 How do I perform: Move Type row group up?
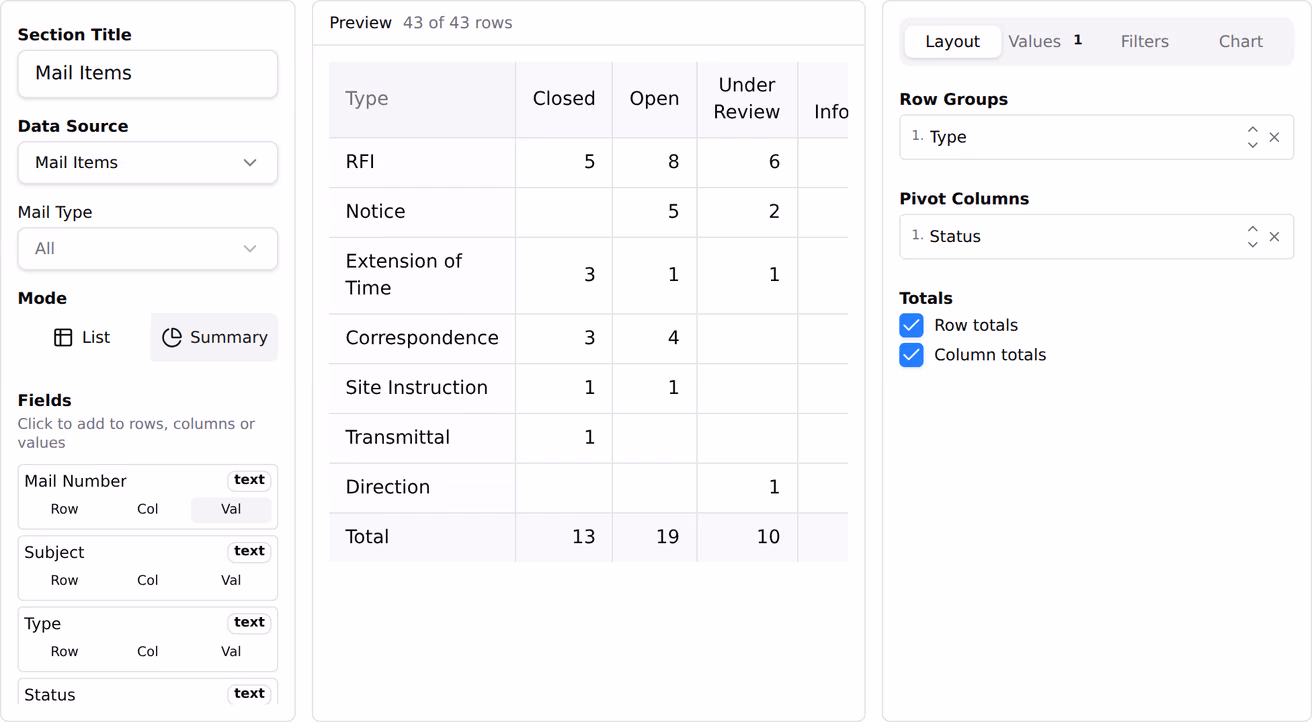[1253, 130]
